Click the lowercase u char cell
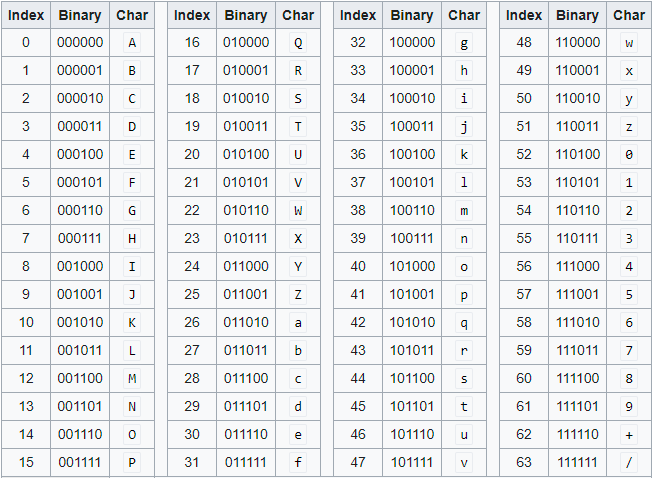 click(x=464, y=434)
